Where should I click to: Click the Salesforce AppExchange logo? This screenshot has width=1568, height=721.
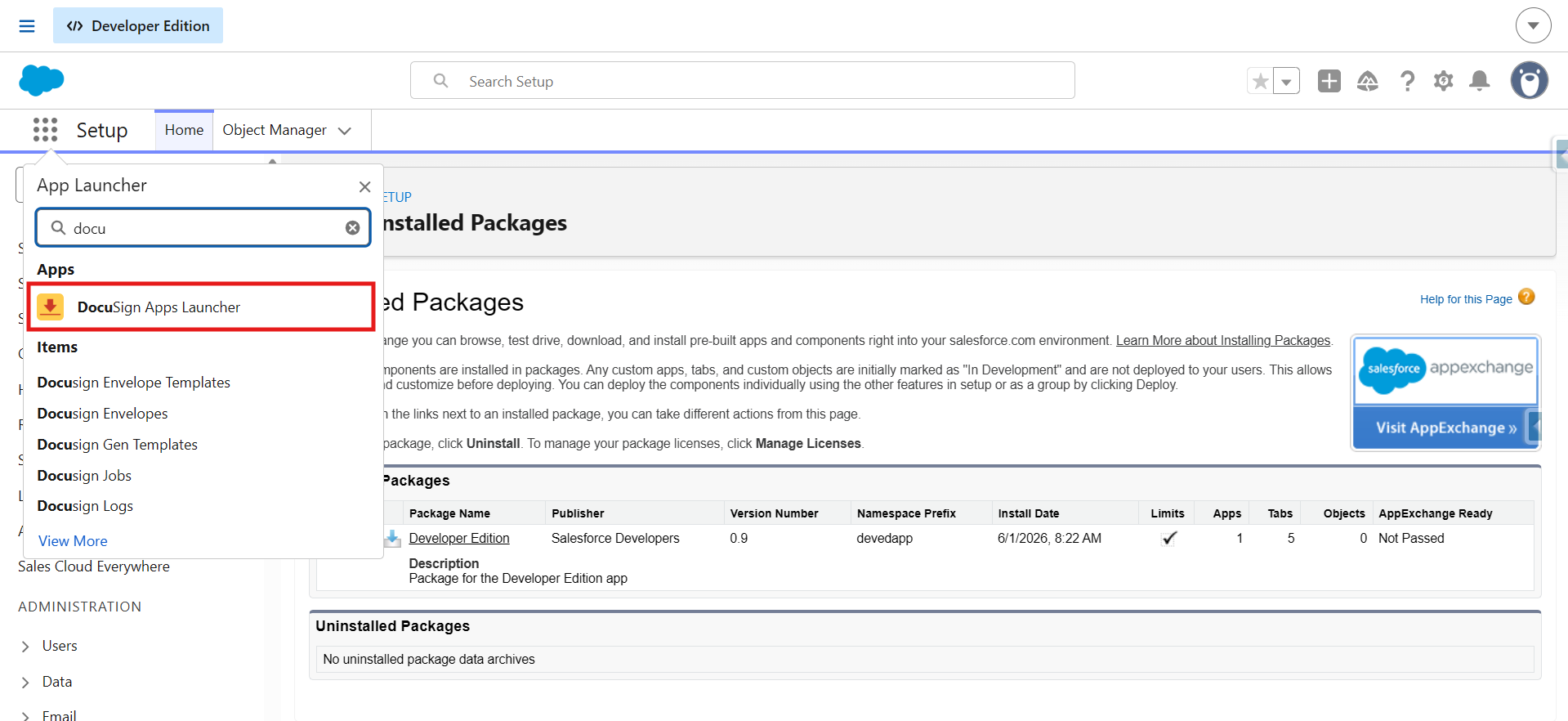click(x=1445, y=370)
